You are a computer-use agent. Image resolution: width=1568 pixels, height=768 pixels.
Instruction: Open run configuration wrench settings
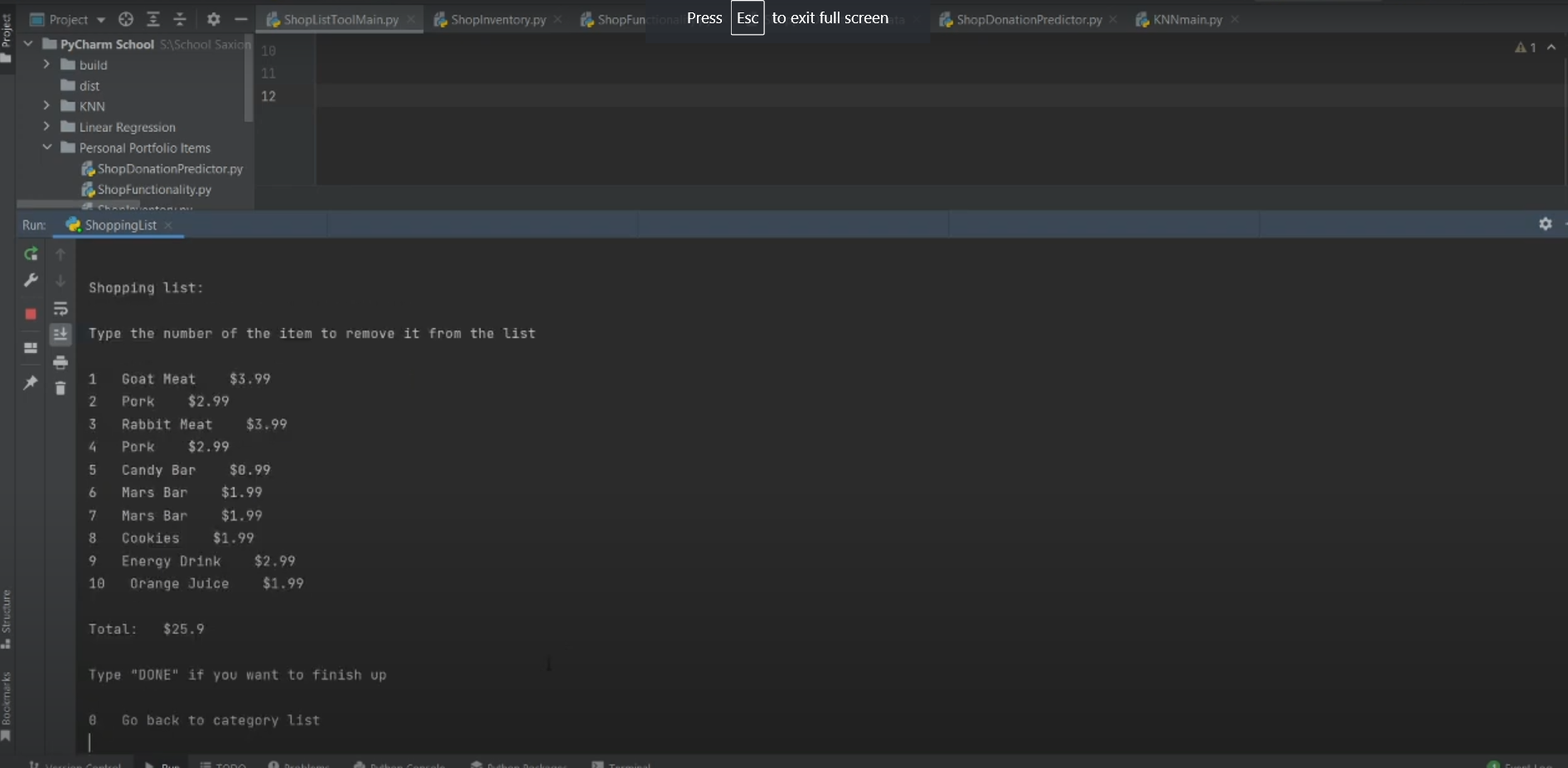tap(31, 281)
